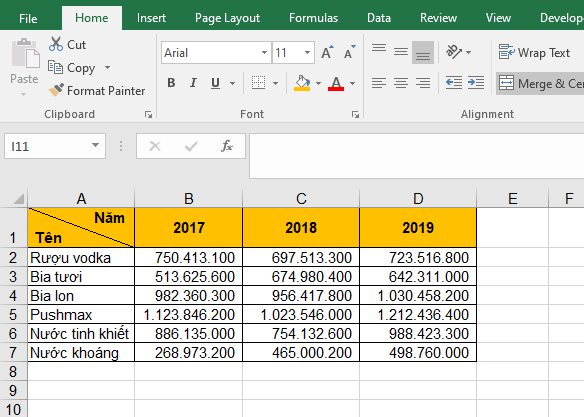Align text right
Viewport: 584px width, 417px height.
pyautogui.click(x=423, y=83)
